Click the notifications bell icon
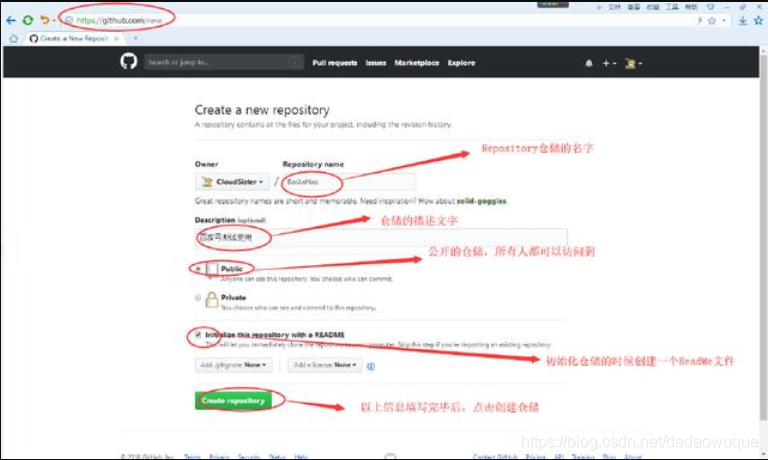This screenshot has height=460, width=768. (x=589, y=63)
